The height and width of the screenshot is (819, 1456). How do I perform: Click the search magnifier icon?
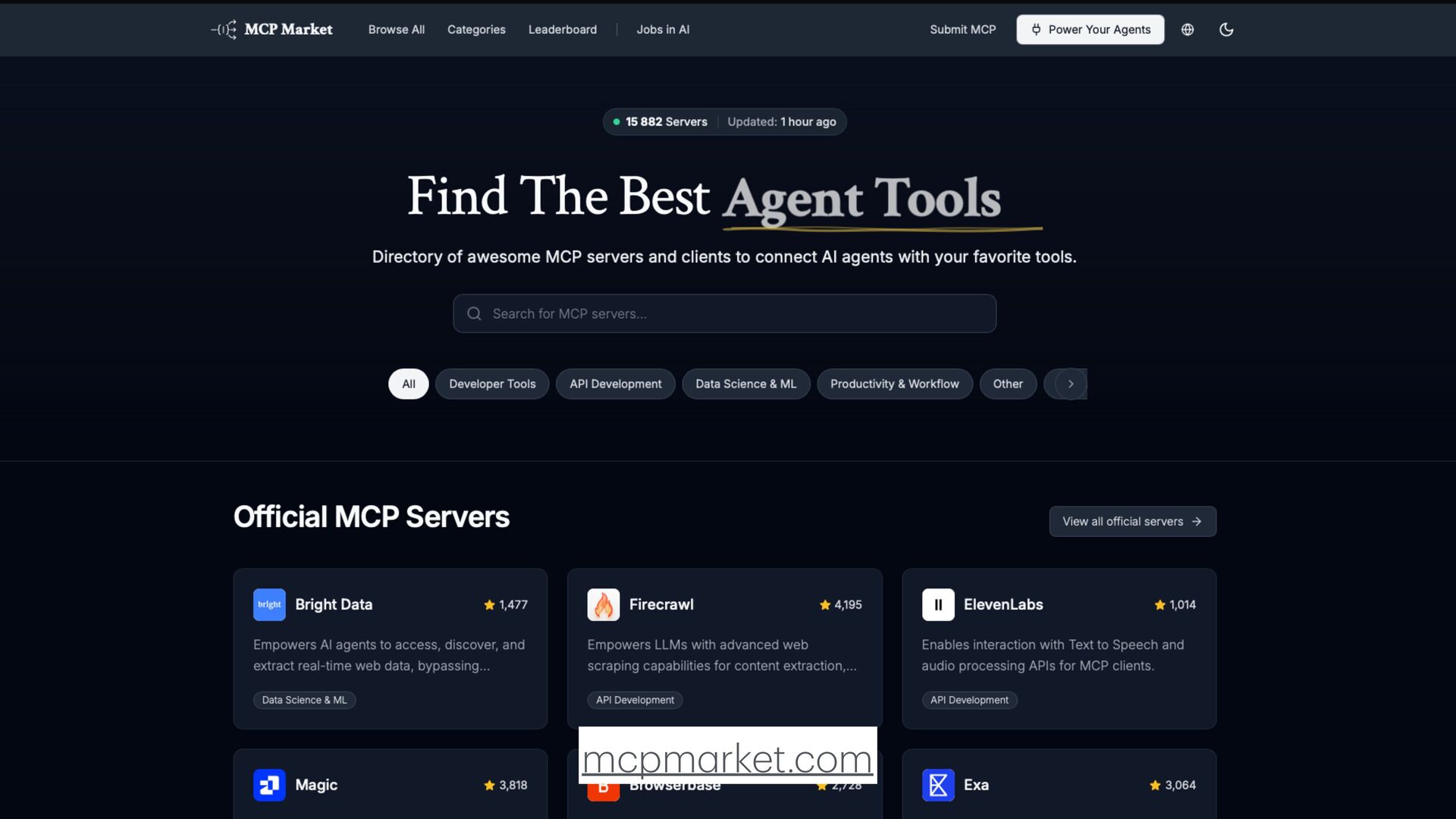(474, 314)
